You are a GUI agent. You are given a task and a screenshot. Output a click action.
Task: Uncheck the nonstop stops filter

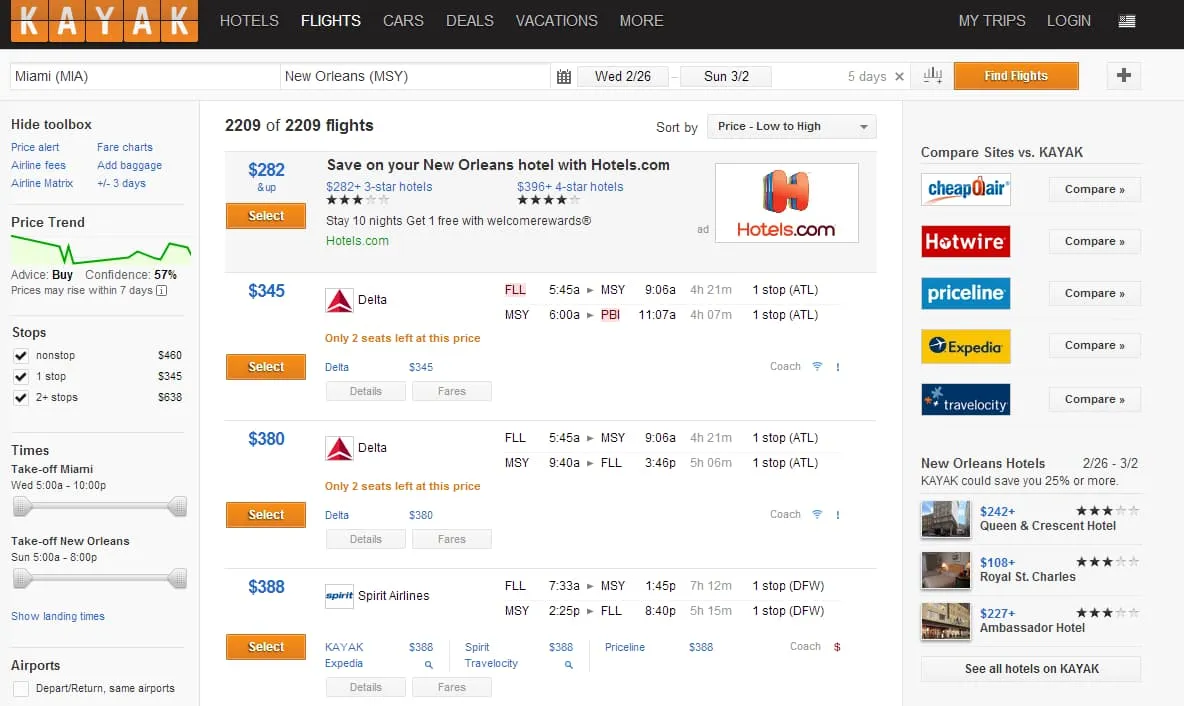click(x=21, y=357)
